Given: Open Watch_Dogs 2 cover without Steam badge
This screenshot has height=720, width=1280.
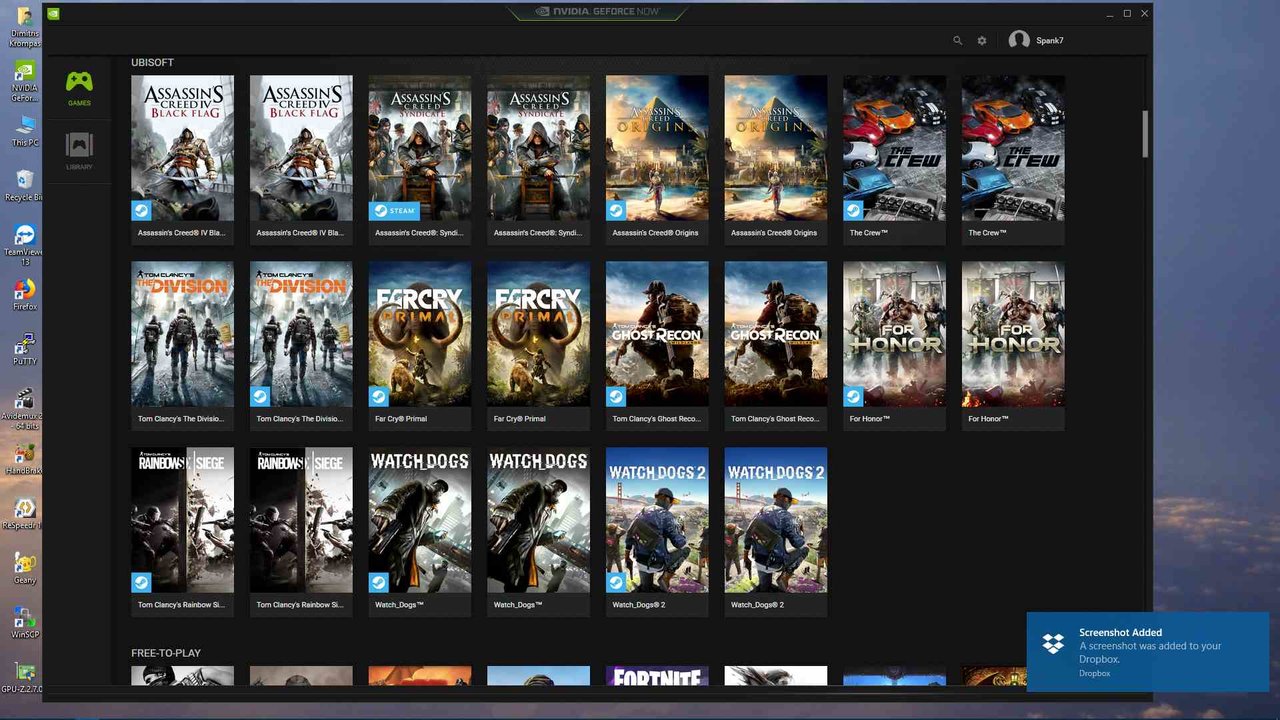Looking at the screenshot, I should tap(776, 520).
